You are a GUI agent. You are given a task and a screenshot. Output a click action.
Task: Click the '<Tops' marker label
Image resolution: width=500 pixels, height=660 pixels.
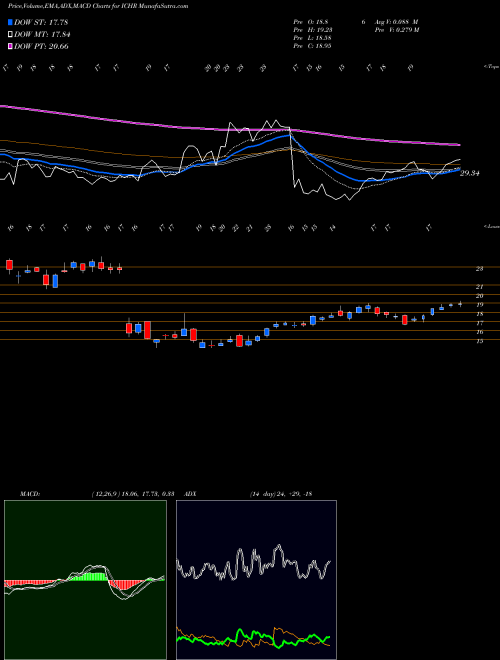click(491, 67)
